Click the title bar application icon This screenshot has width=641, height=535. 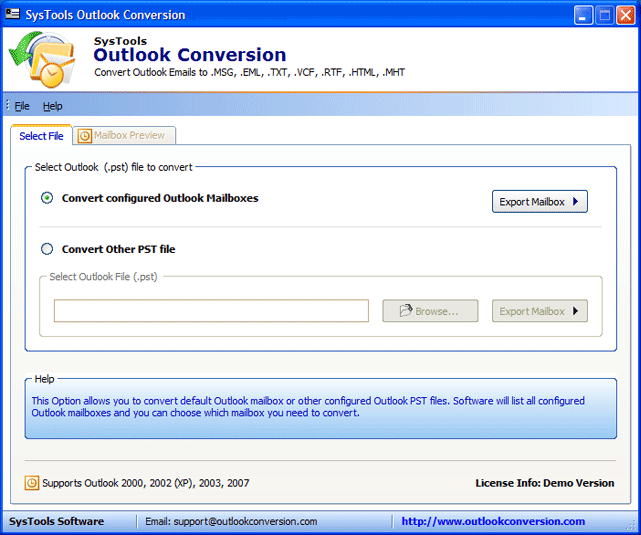click(x=13, y=14)
